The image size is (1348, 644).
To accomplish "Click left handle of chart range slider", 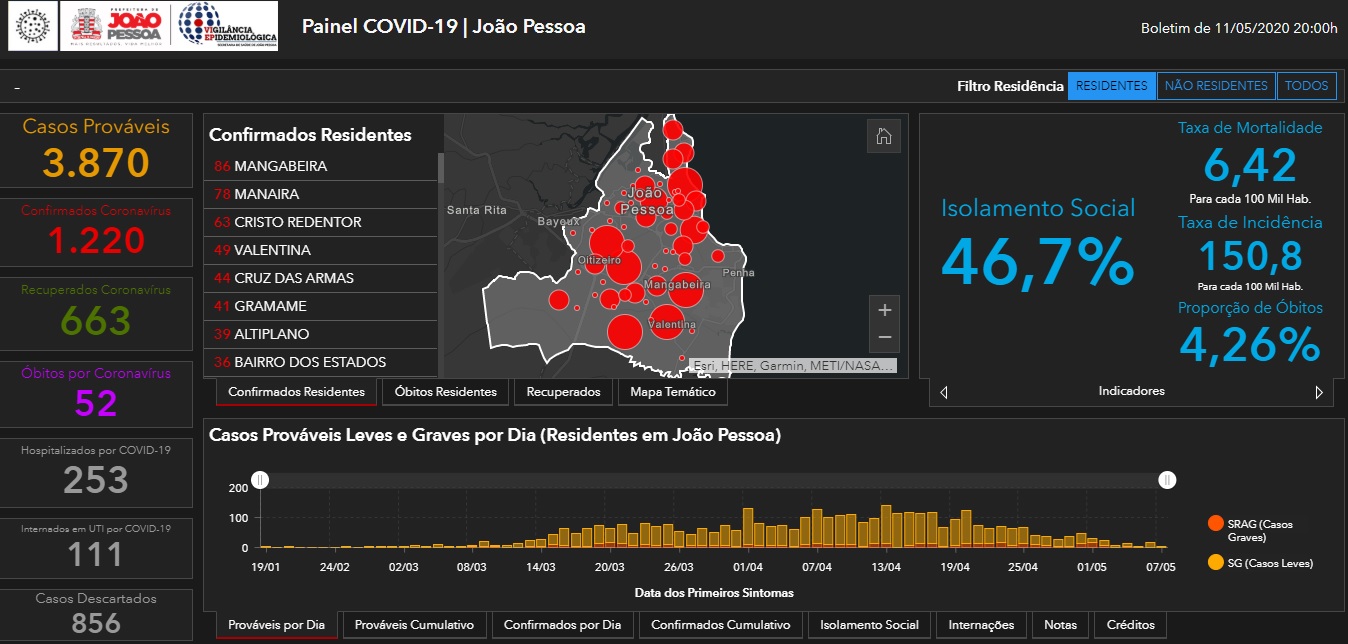I will pos(260,480).
